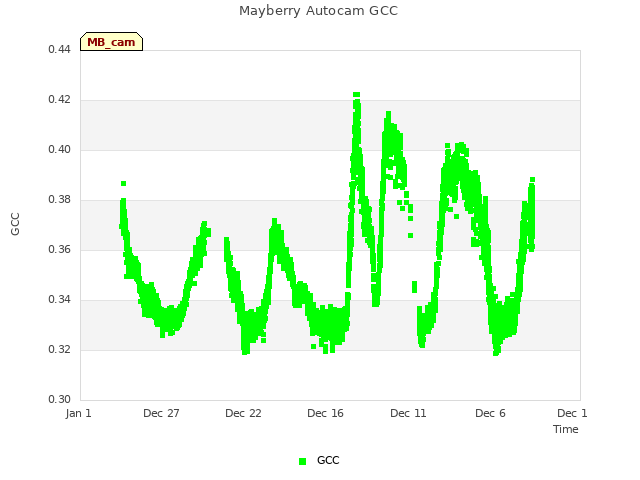The width and height of the screenshot is (640, 480).
Task: Click the 0.40 y-axis value
Action: (x=60, y=149)
